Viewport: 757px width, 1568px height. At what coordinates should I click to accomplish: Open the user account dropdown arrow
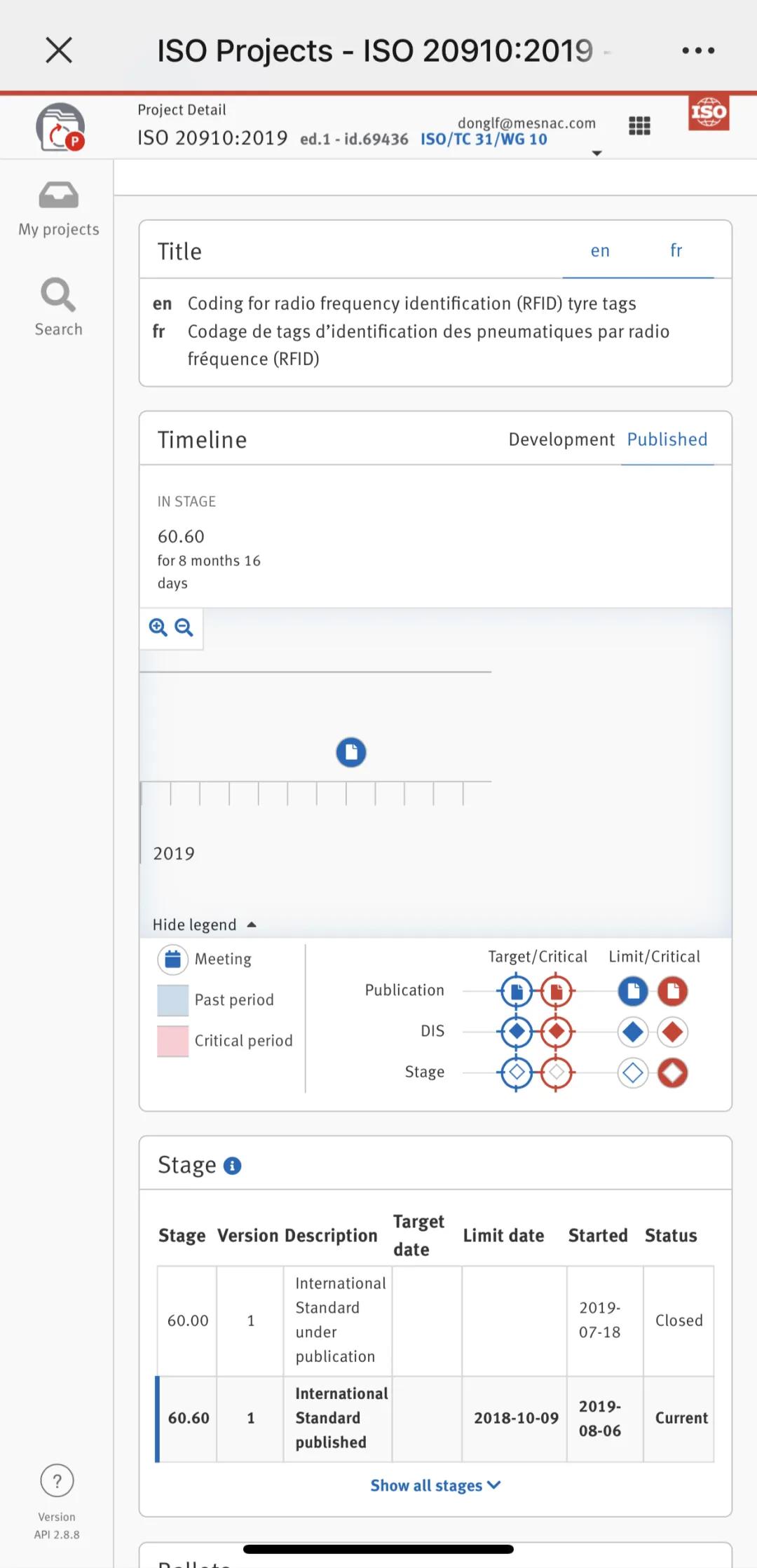pyautogui.click(x=597, y=153)
